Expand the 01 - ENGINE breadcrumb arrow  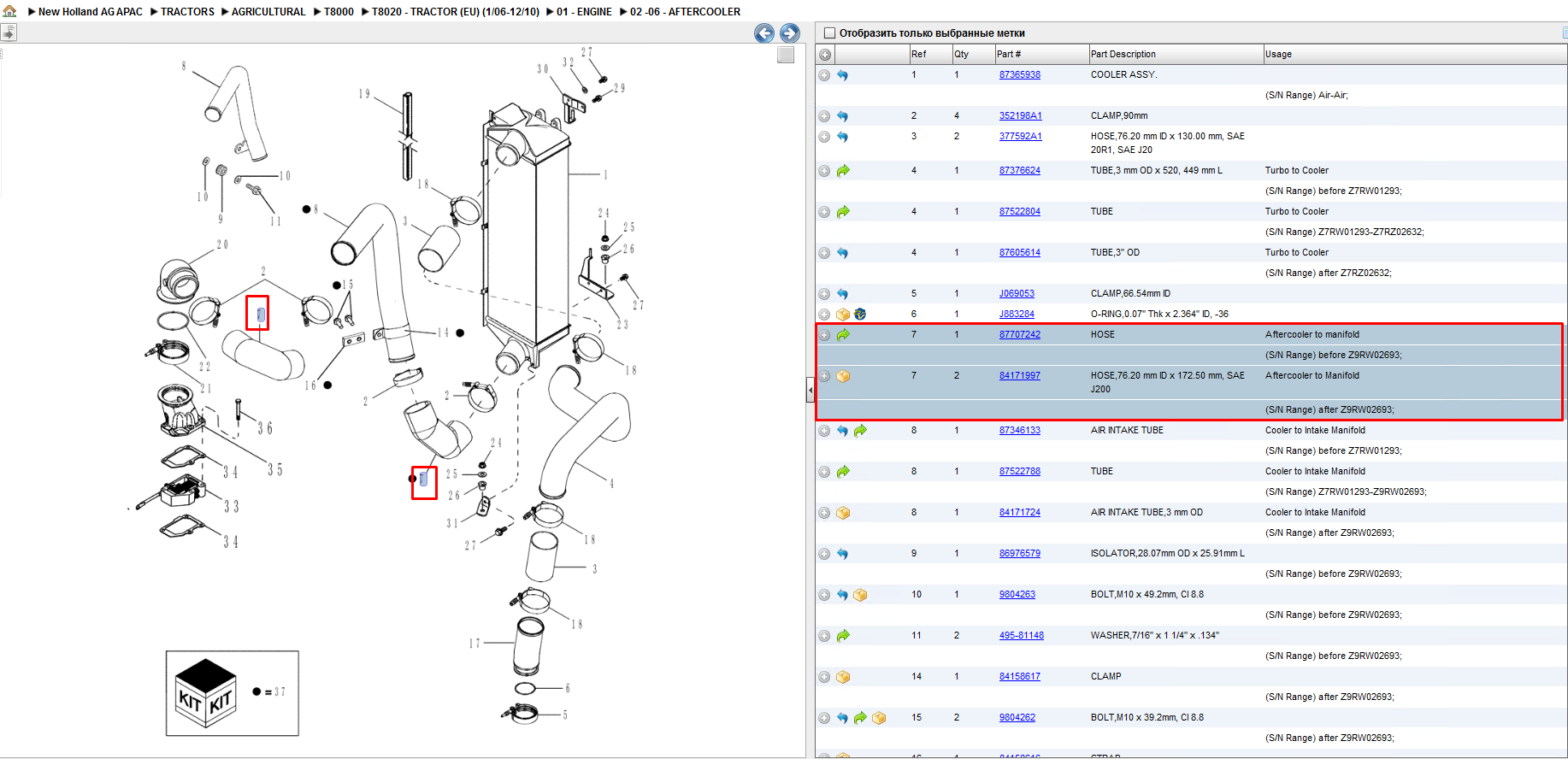pos(551,12)
